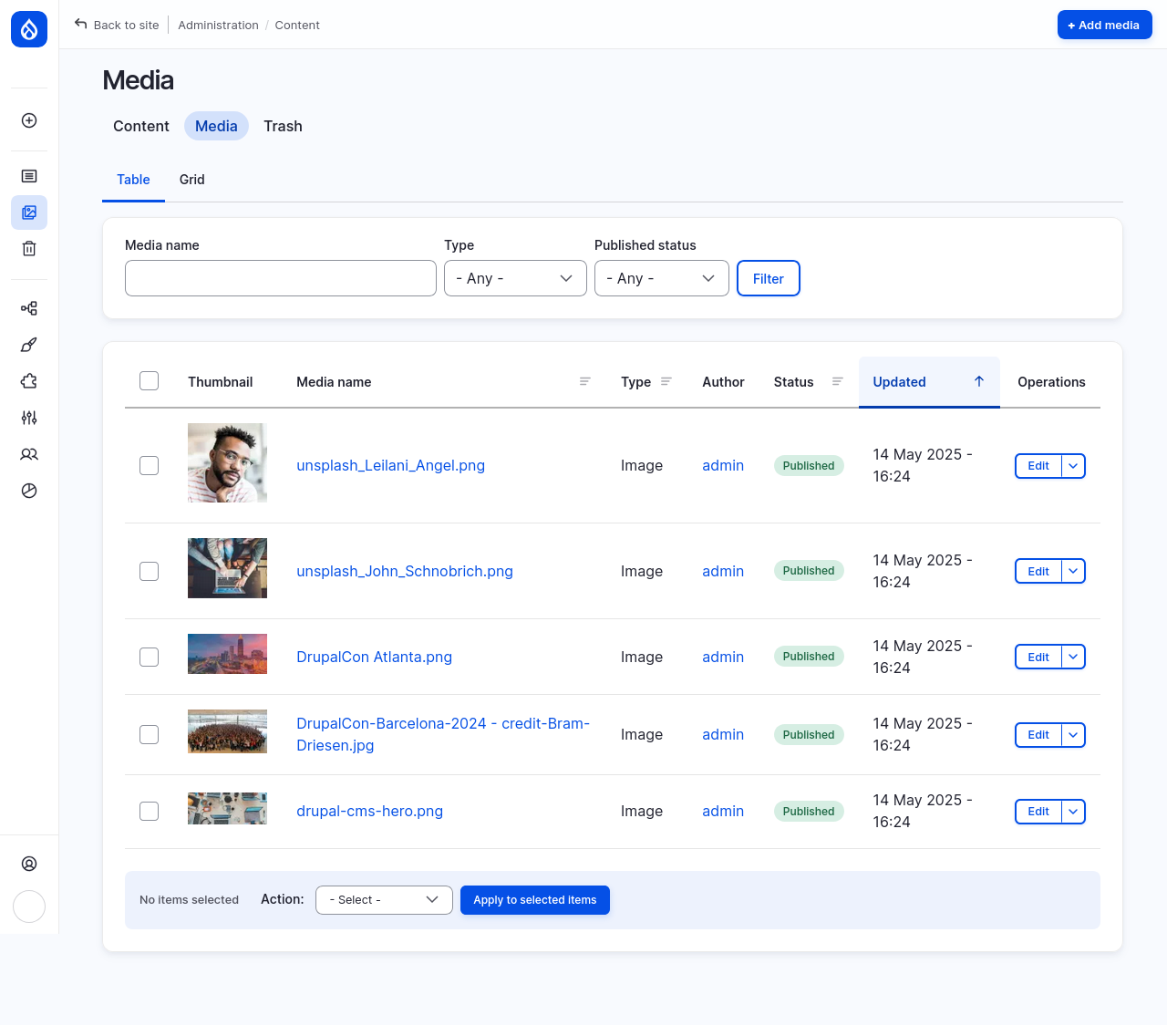The height and width of the screenshot is (1036, 1167).
Task: Select the Content list icon in sidebar
Action: 28,175
